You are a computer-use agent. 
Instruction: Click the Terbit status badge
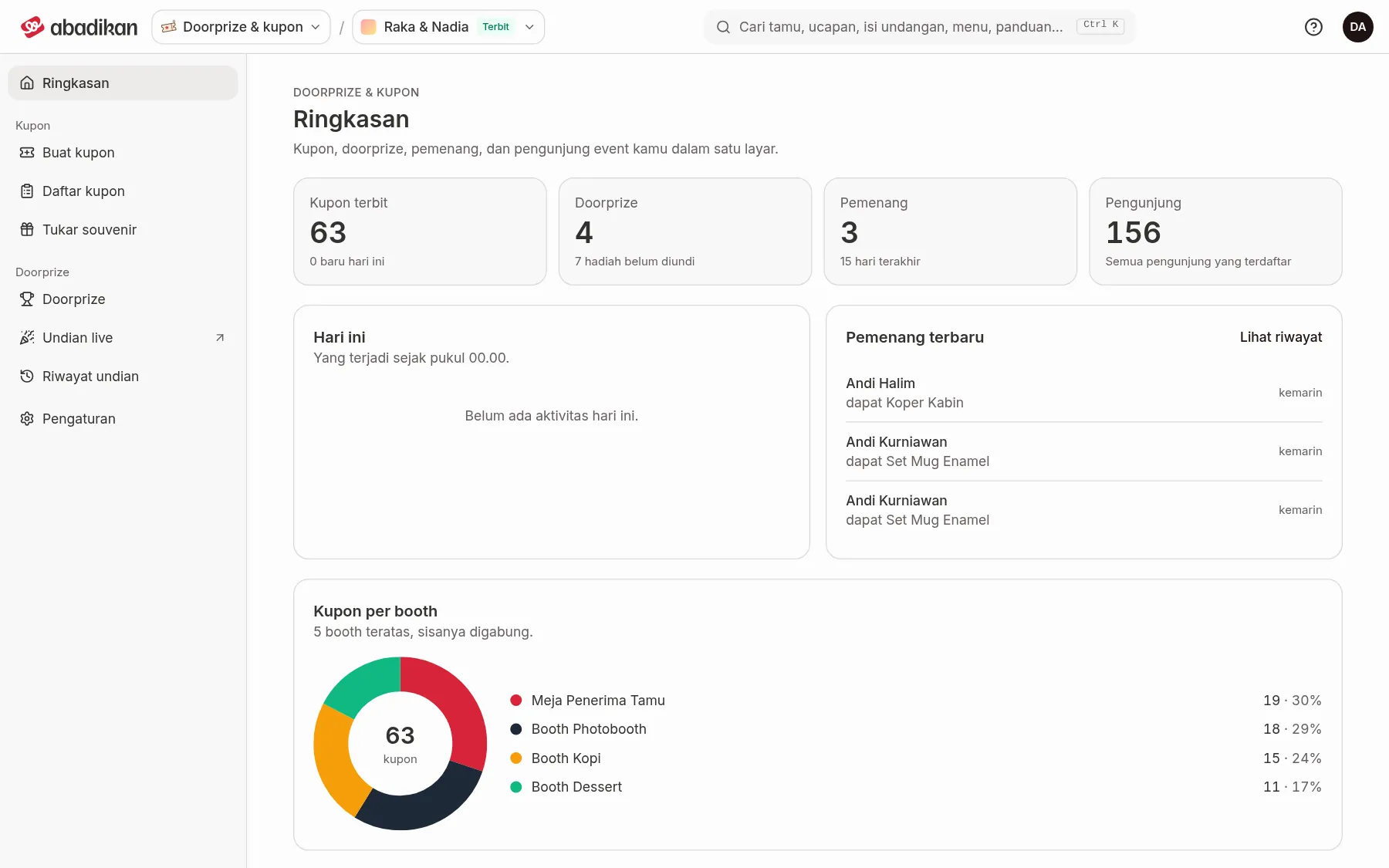[495, 27]
